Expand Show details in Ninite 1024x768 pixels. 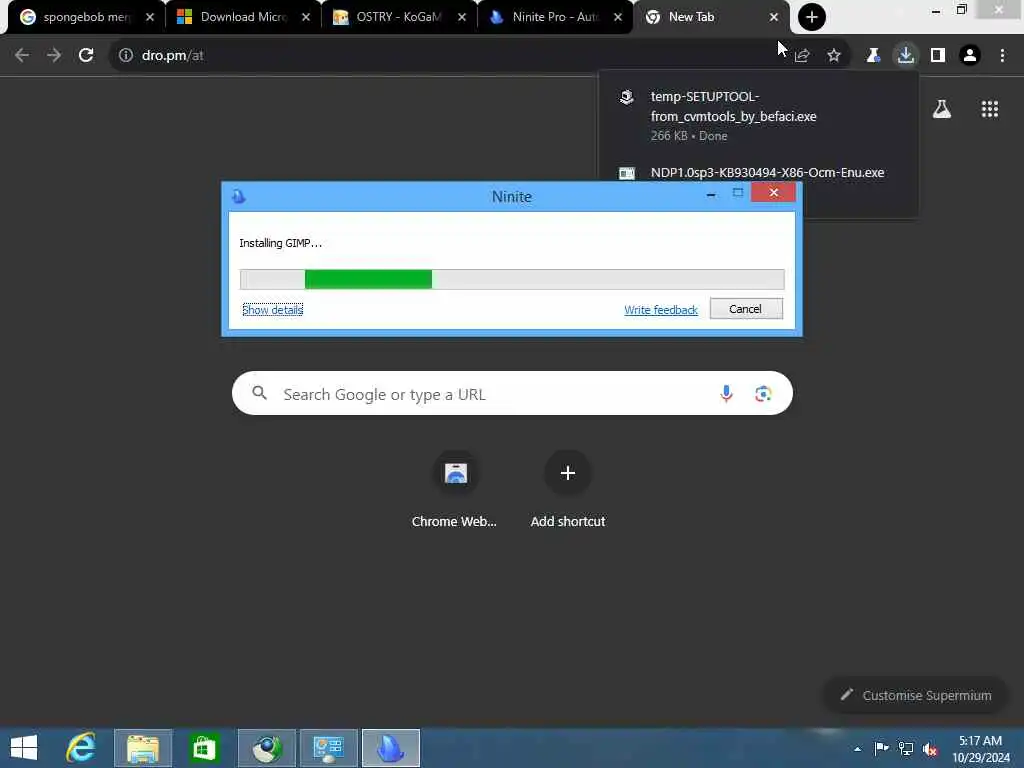(272, 310)
